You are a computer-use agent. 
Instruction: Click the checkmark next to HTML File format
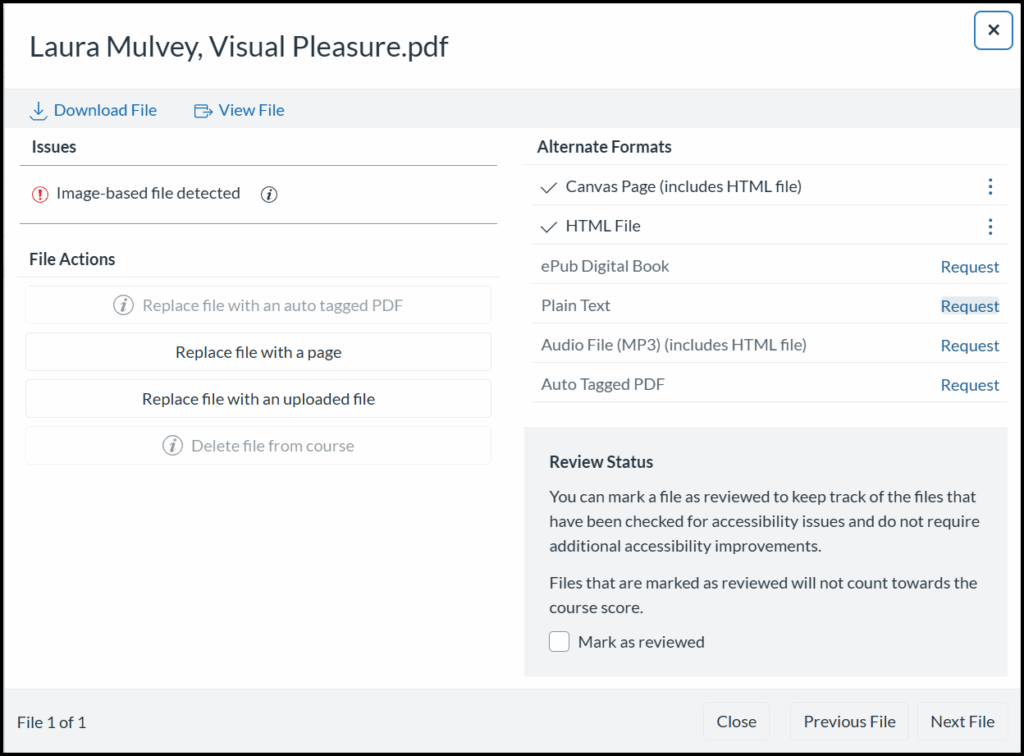coord(548,226)
